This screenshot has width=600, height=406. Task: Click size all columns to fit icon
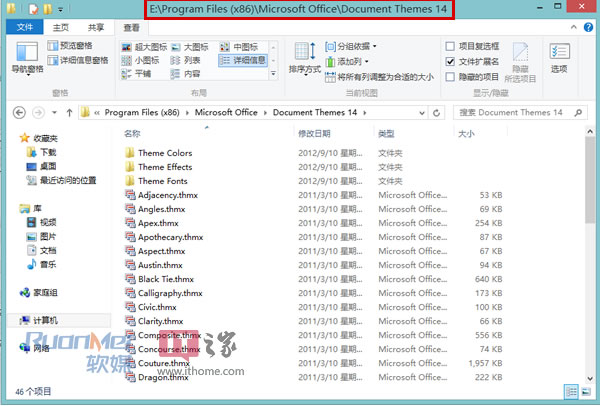point(330,77)
